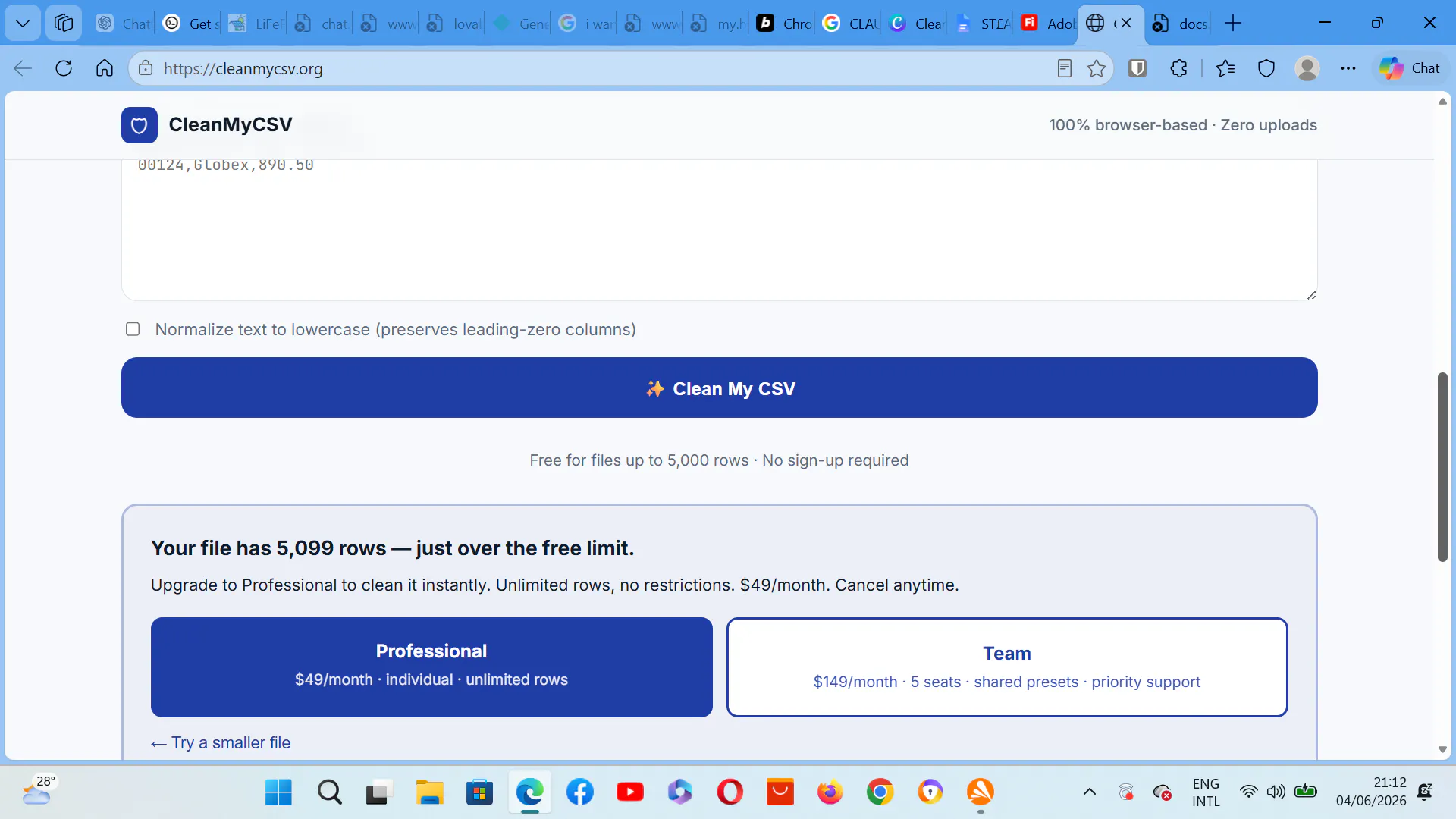Click the scrollbar down arrow
Image resolution: width=1456 pixels, height=819 pixels.
click(1442, 750)
